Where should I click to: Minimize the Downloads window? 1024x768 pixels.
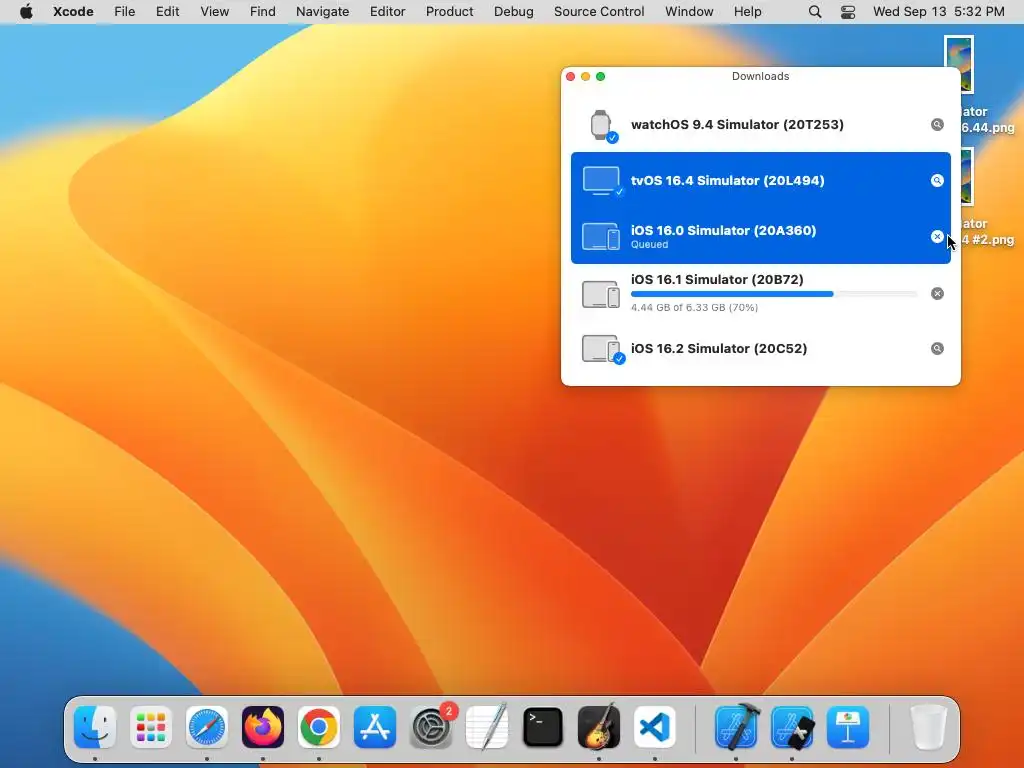pyautogui.click(x=585, y=76)
